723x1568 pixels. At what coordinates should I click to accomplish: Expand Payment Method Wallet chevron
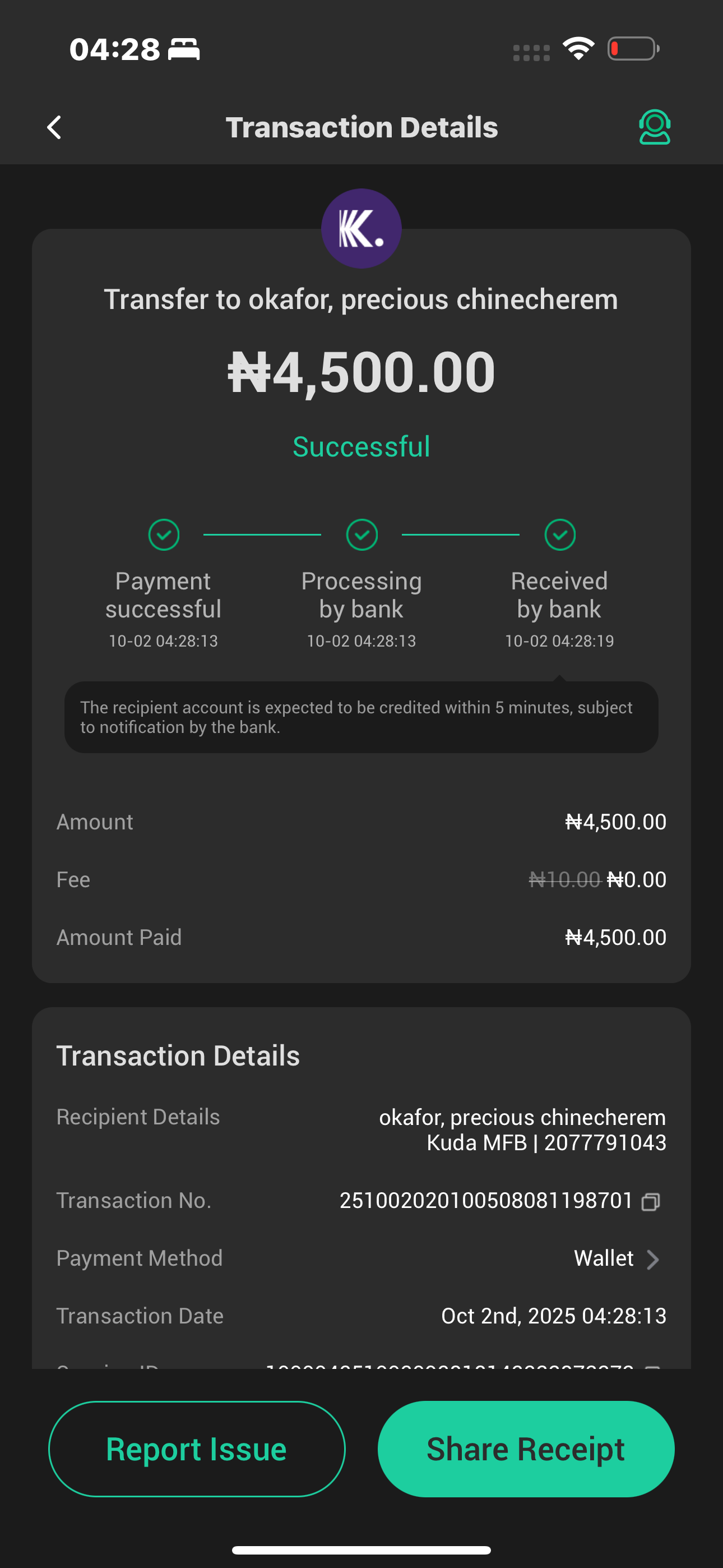652,1259
